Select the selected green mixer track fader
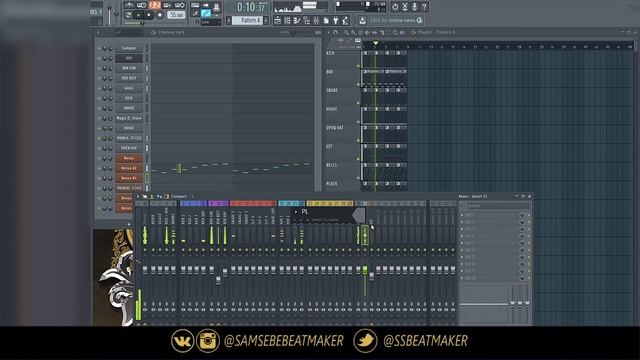This screenshot has width=640, height=360. (x=365, y=269)
